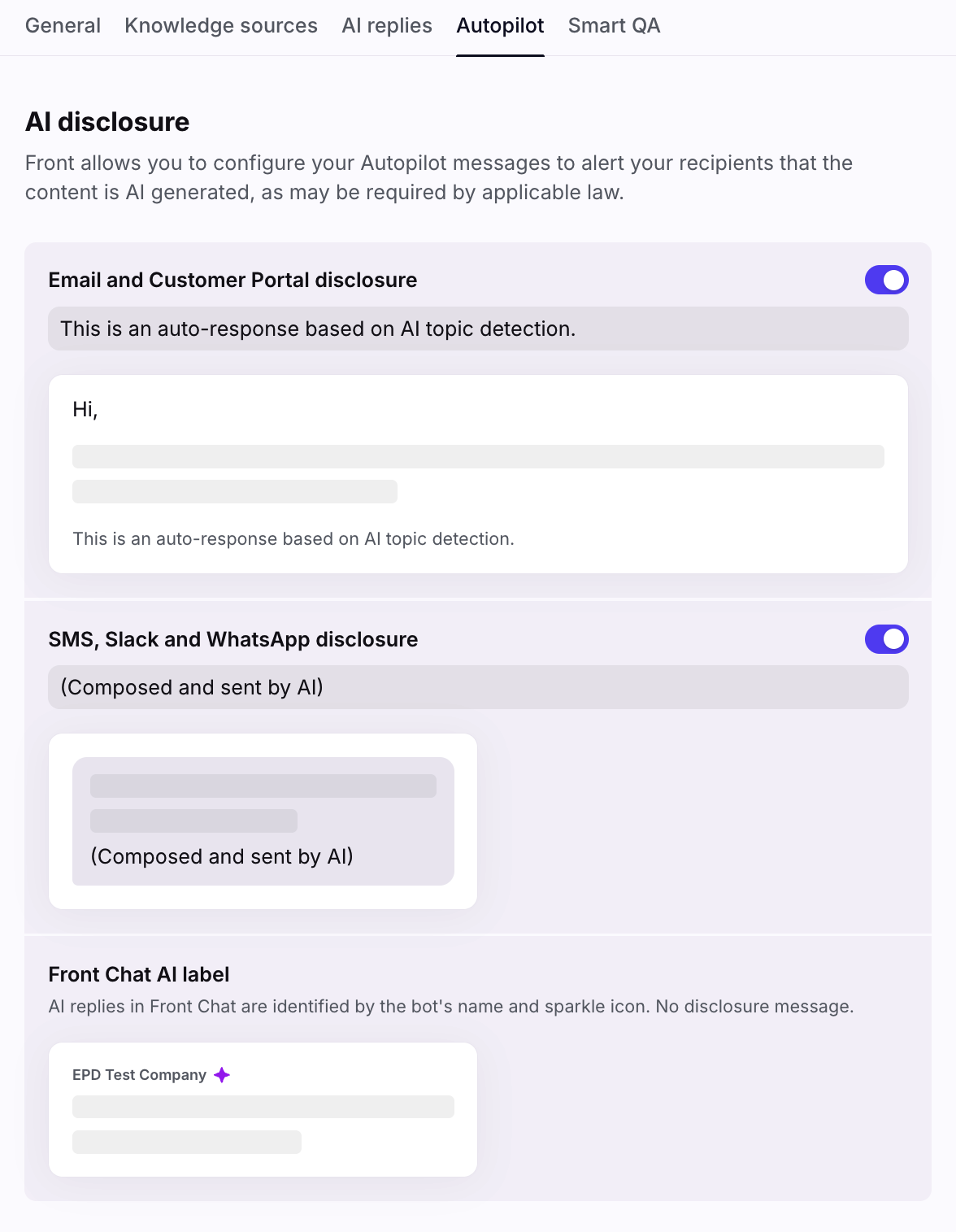
Task: Click the SMS preview message bubble text
Action: [222, 856]
